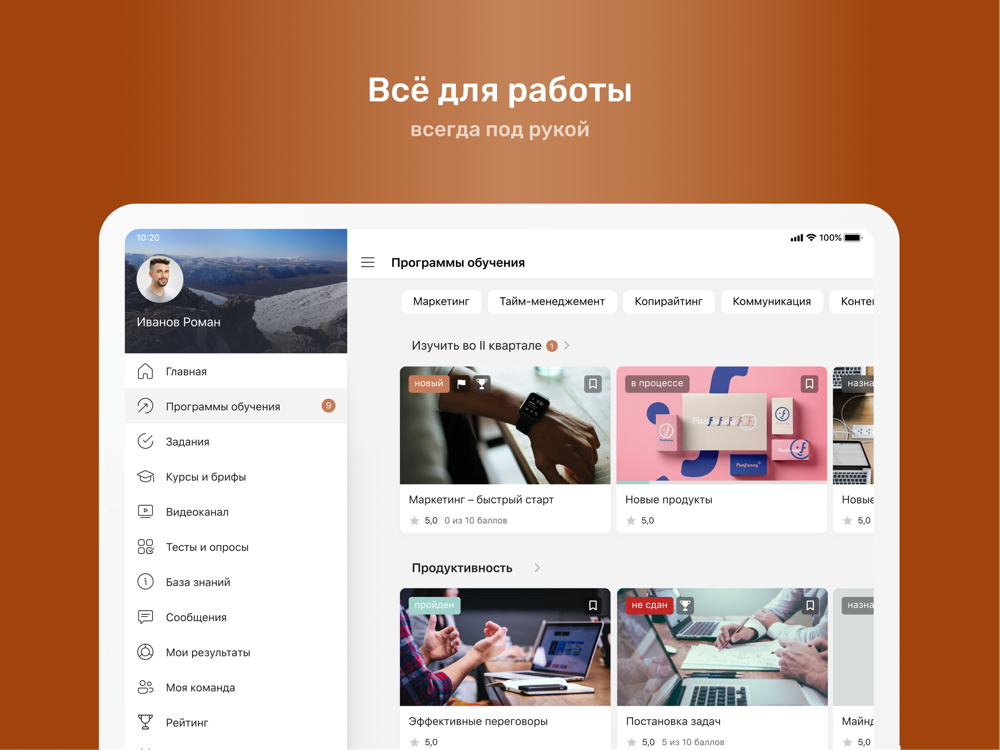Open Задания in the sidebar
1000x750 pixels.
coord(236,441)
